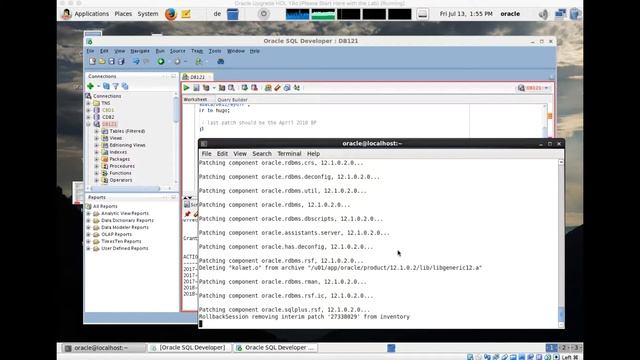The image size is (640, 360).
Task: Open the Tools menu in SQL Developer
Action: 215,51
